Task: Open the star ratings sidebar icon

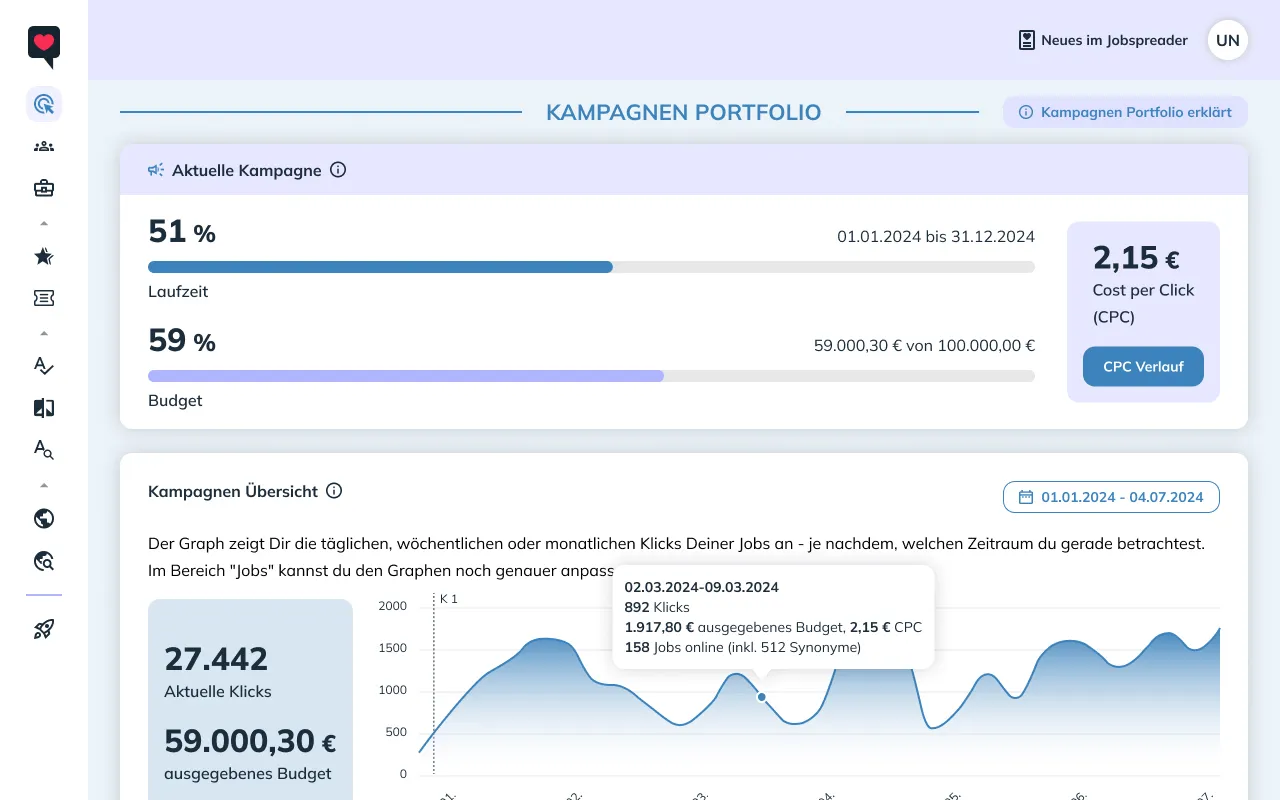Action: point(44,257)
